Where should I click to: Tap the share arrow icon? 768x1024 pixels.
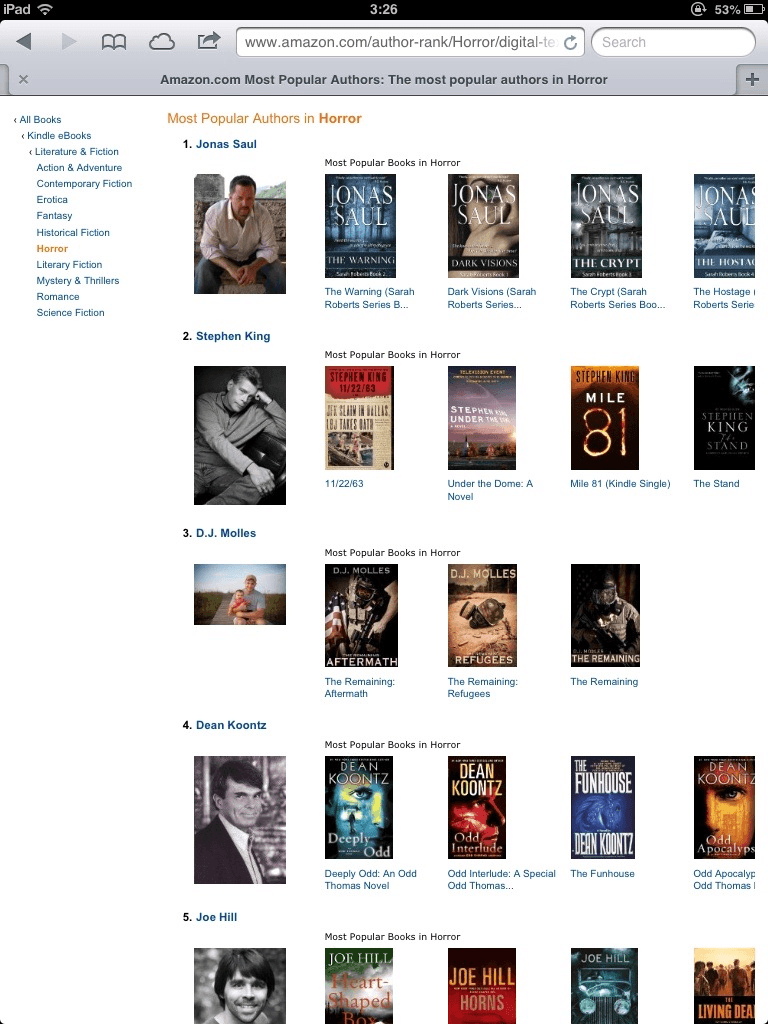(x=208, y=41)
